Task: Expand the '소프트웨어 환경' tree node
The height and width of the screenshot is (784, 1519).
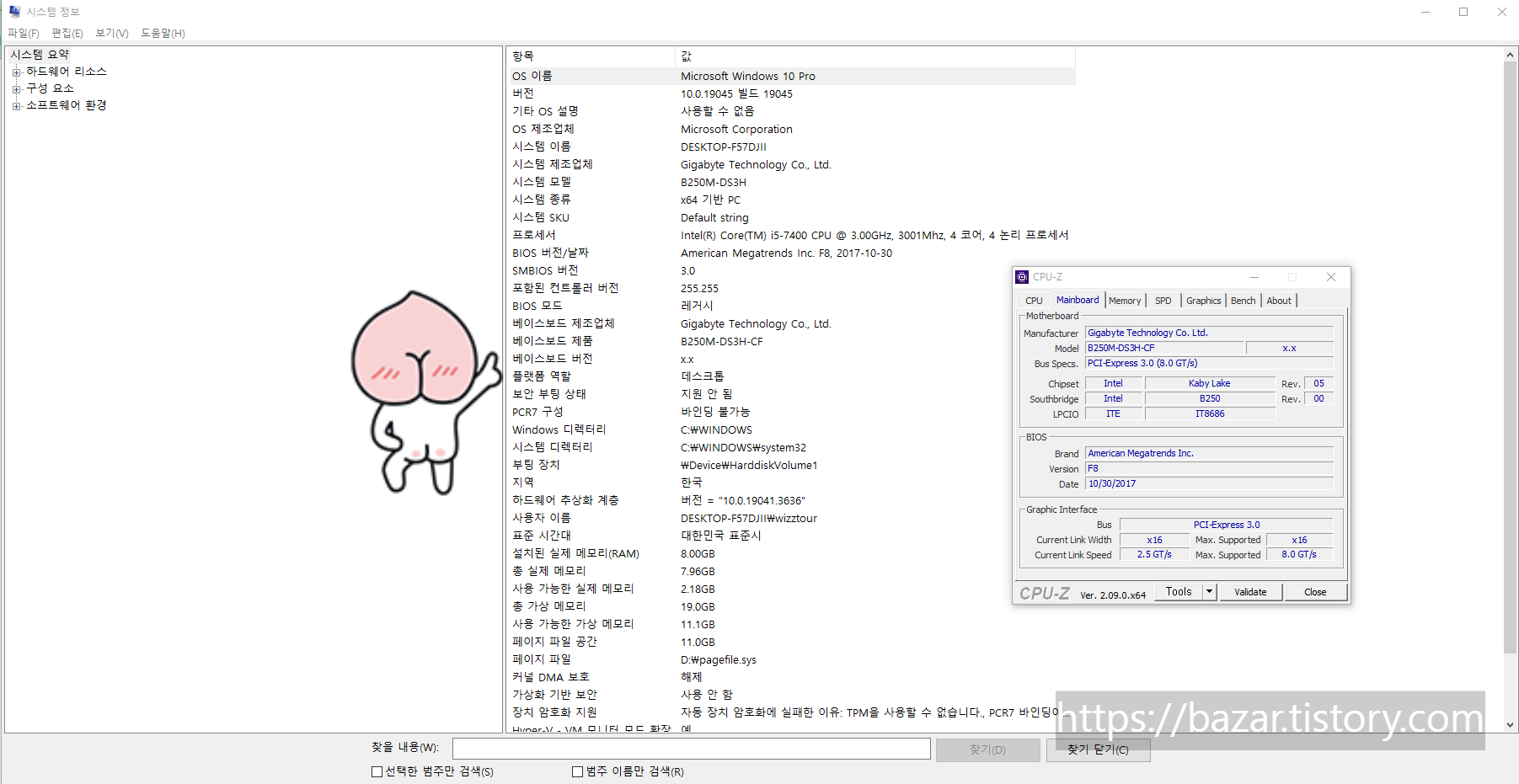Action: 16,106
